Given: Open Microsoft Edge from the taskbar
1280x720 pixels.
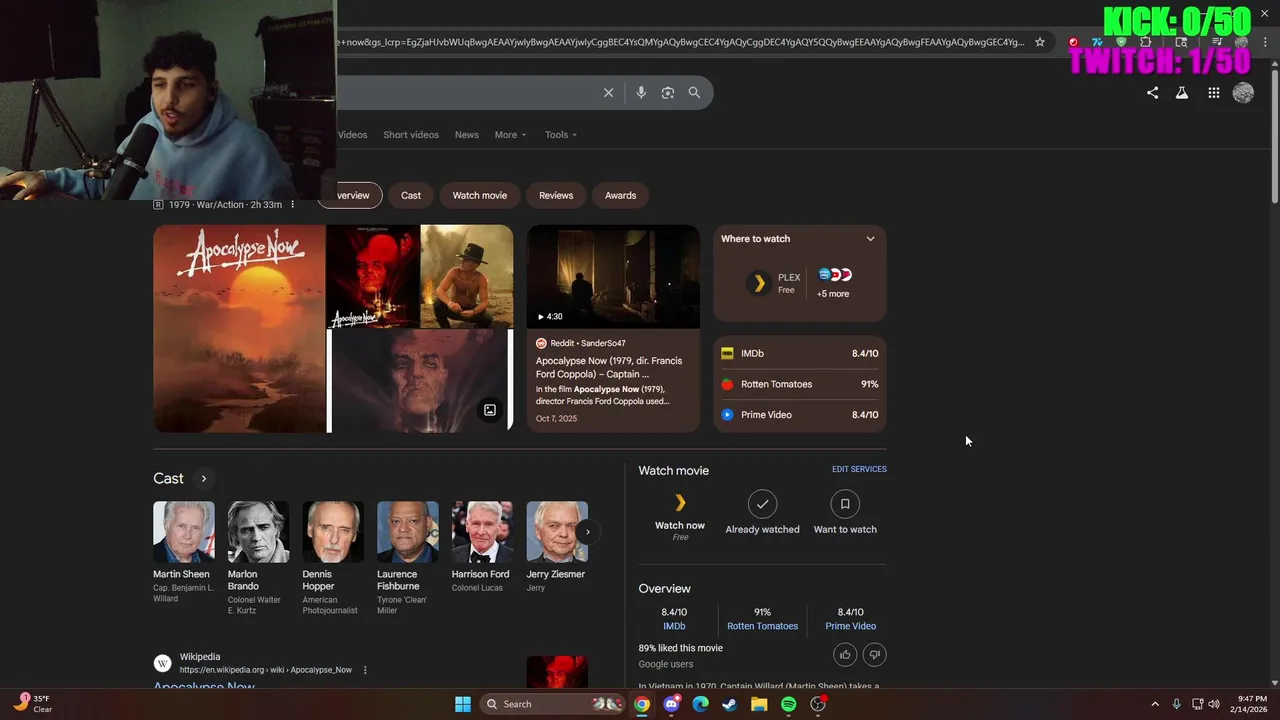Looking at the screenshot, I should [x=701, y=704].
